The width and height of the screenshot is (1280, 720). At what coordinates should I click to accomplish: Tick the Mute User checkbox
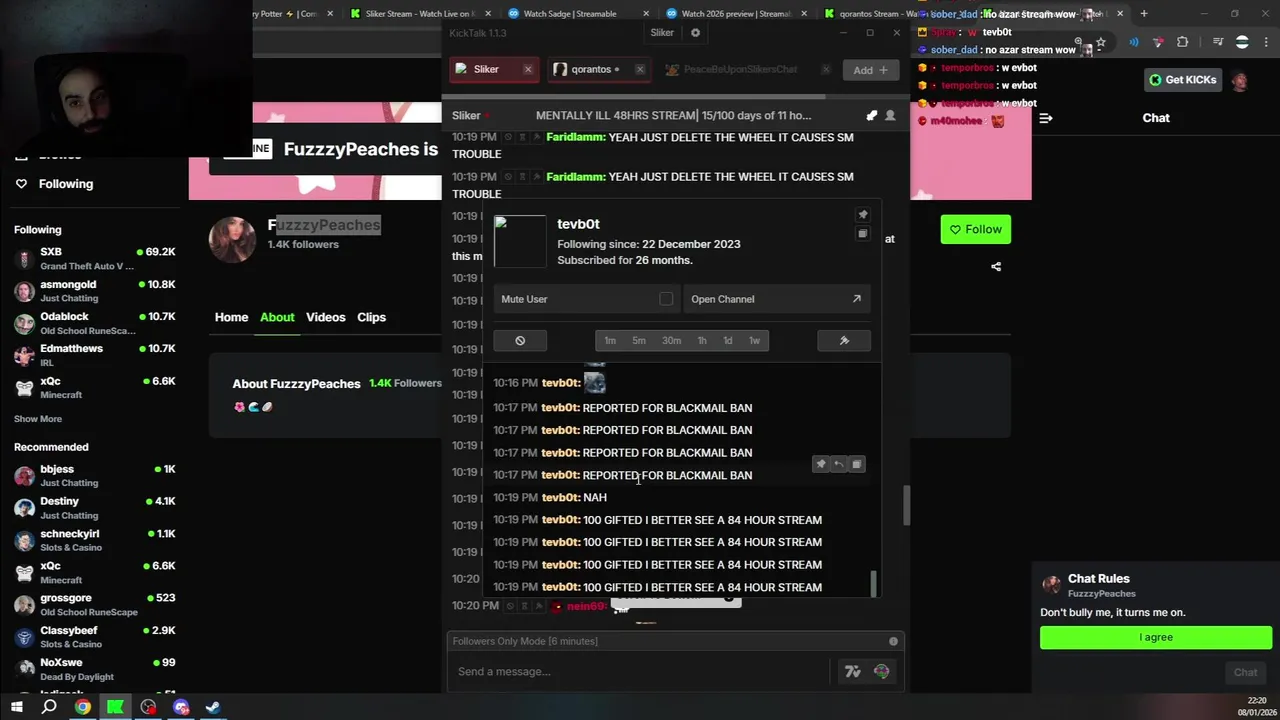666,299
